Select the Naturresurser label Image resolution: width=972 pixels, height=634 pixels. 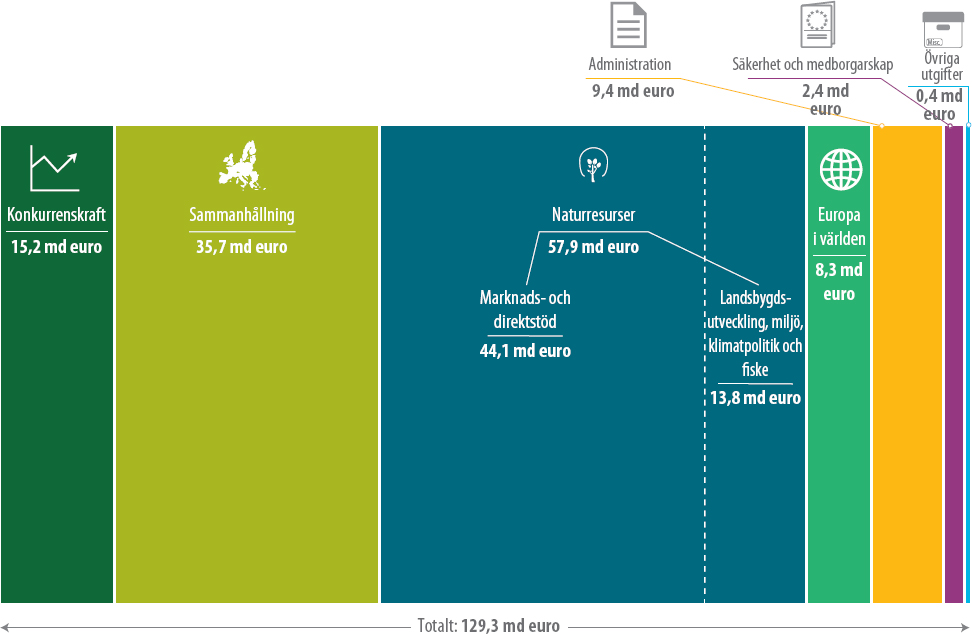pos(593,215)
